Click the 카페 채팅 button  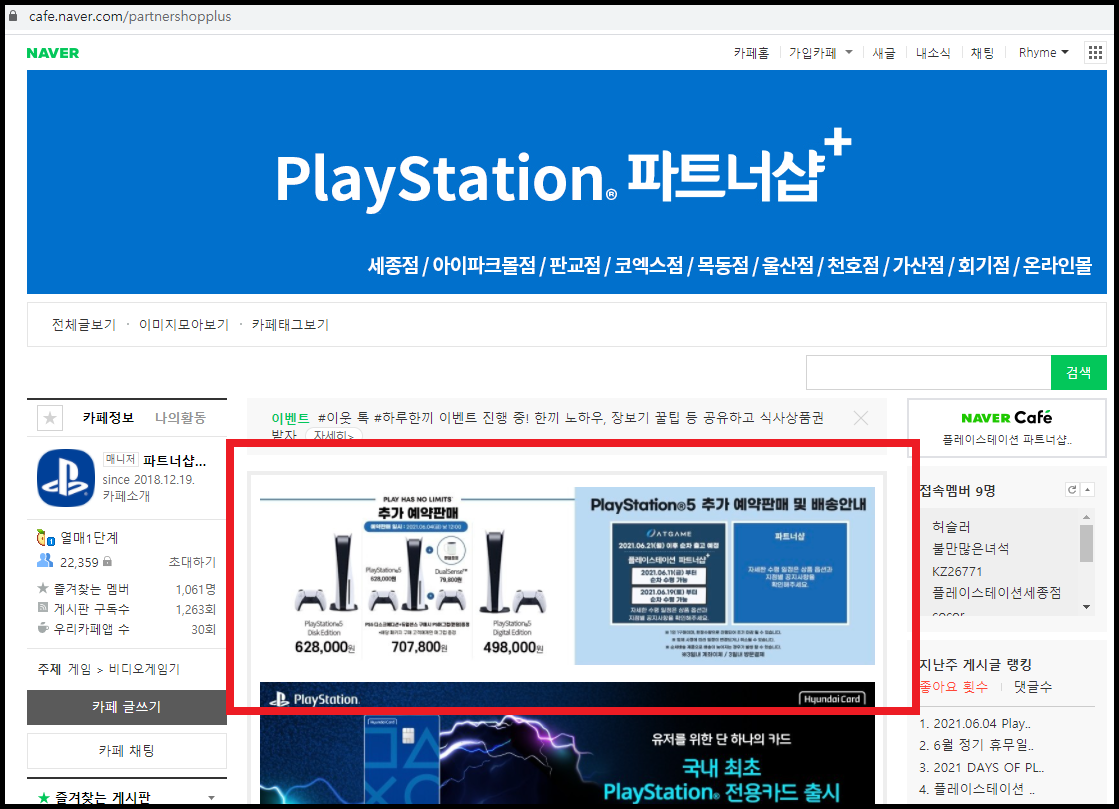click(126, 751)
